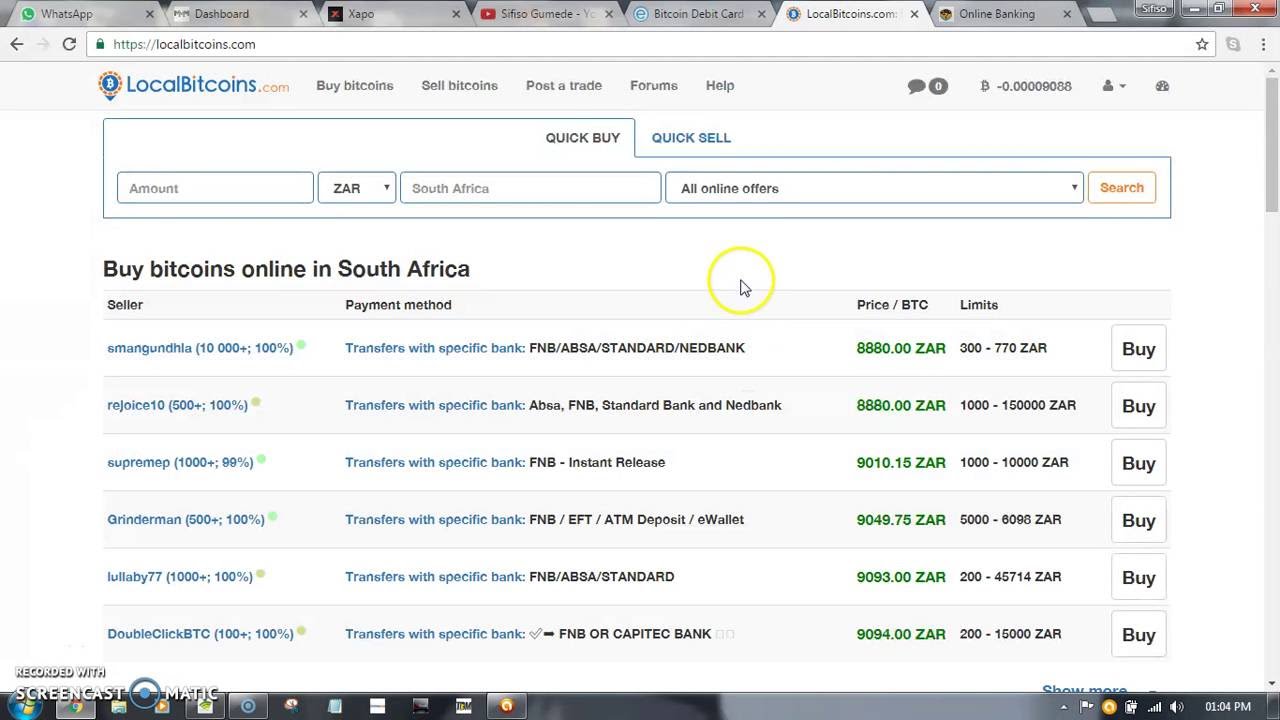Open the Windows Start button
This screenshot has height=720, width=1280.
coord(24,704)
